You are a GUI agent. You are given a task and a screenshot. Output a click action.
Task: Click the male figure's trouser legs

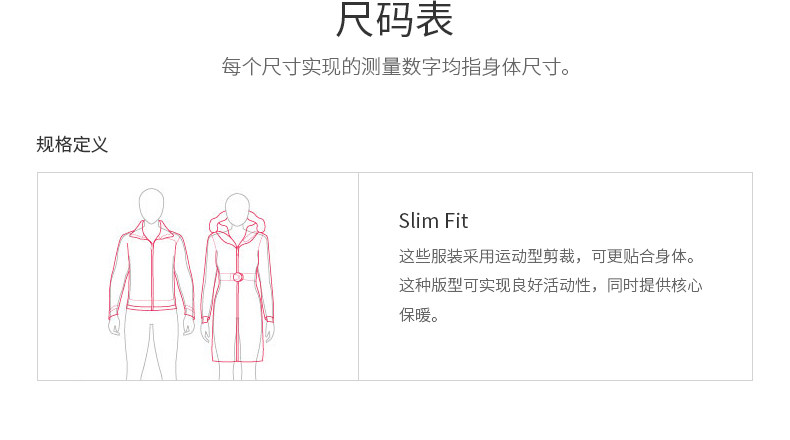152,345
